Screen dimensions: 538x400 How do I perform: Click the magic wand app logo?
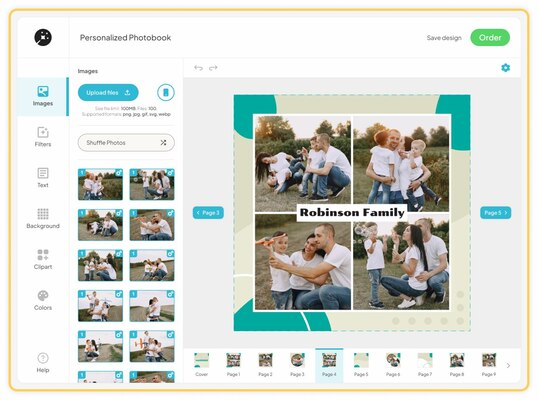point(43,37)
